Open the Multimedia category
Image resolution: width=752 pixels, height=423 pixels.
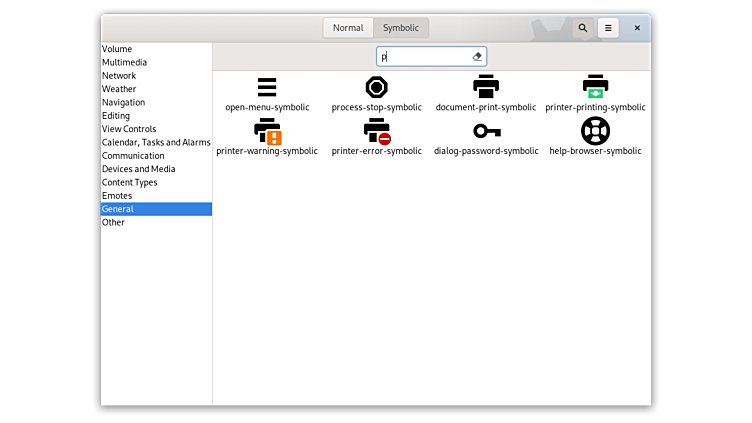pos(124,62)
